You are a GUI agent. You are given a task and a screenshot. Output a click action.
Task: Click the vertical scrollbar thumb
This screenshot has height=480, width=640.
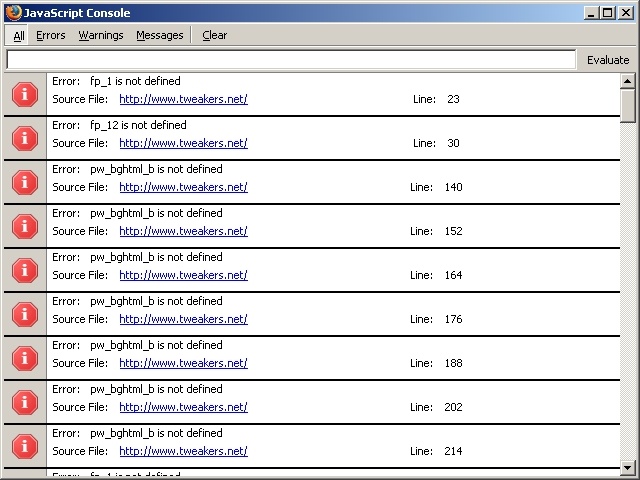(627, 106)
